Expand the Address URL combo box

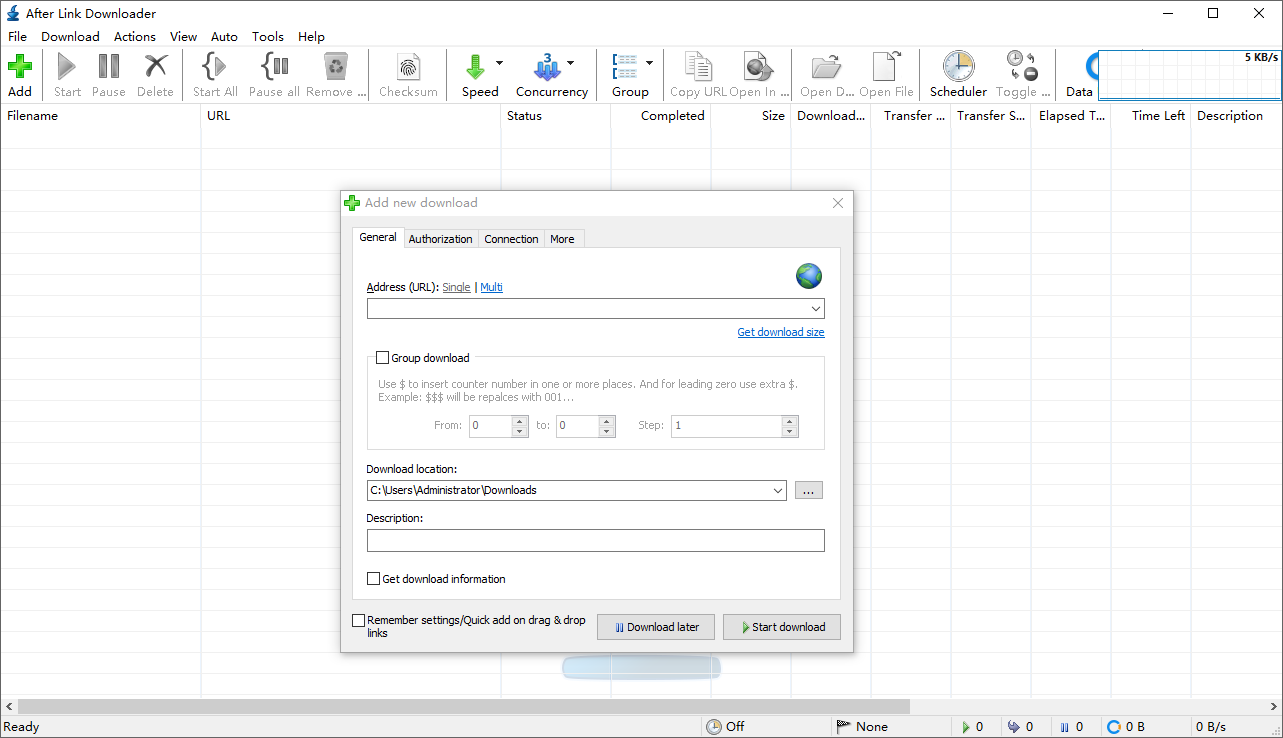(816, 309)
